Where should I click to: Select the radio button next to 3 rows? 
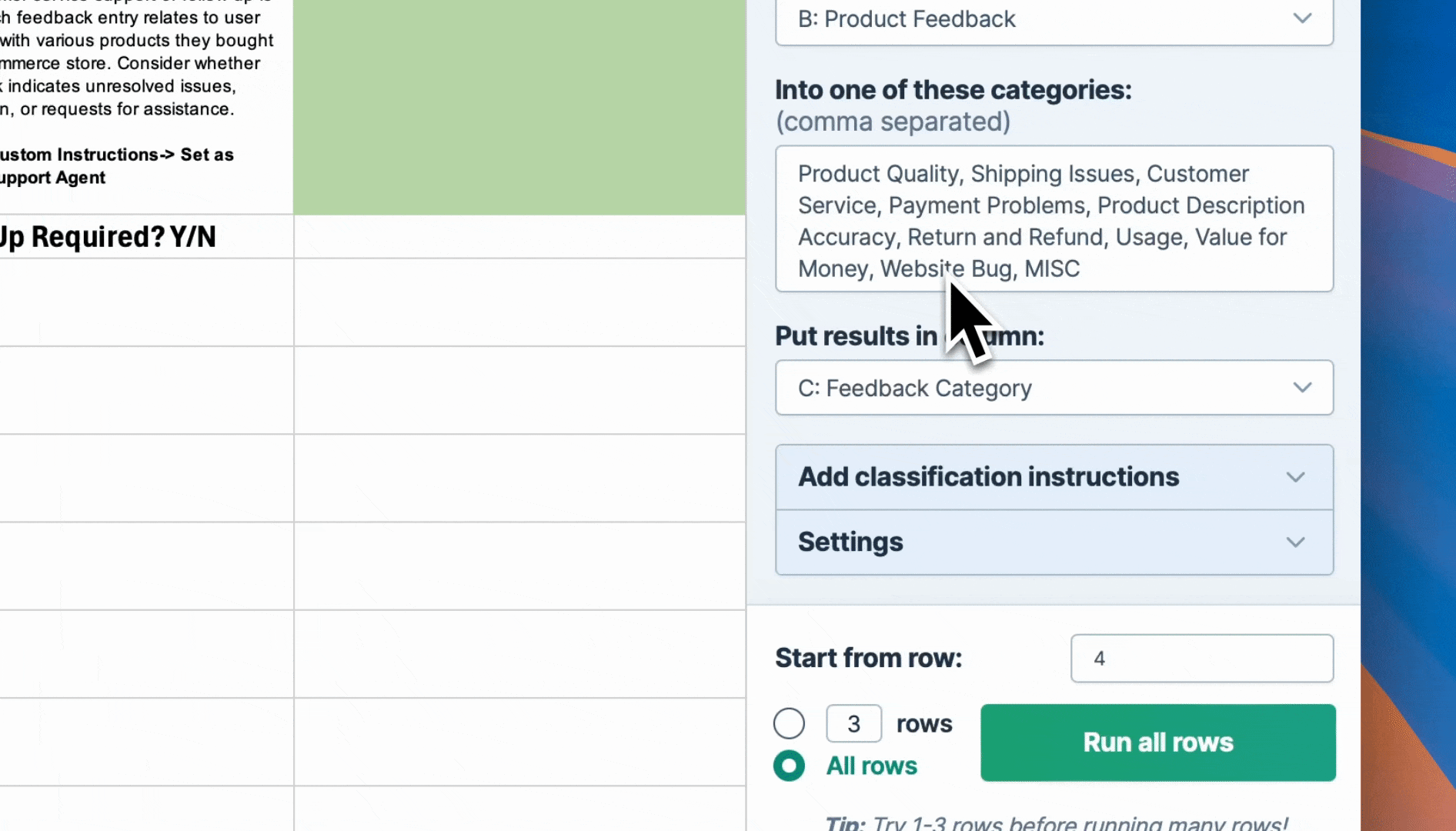(x=789, y=724)
